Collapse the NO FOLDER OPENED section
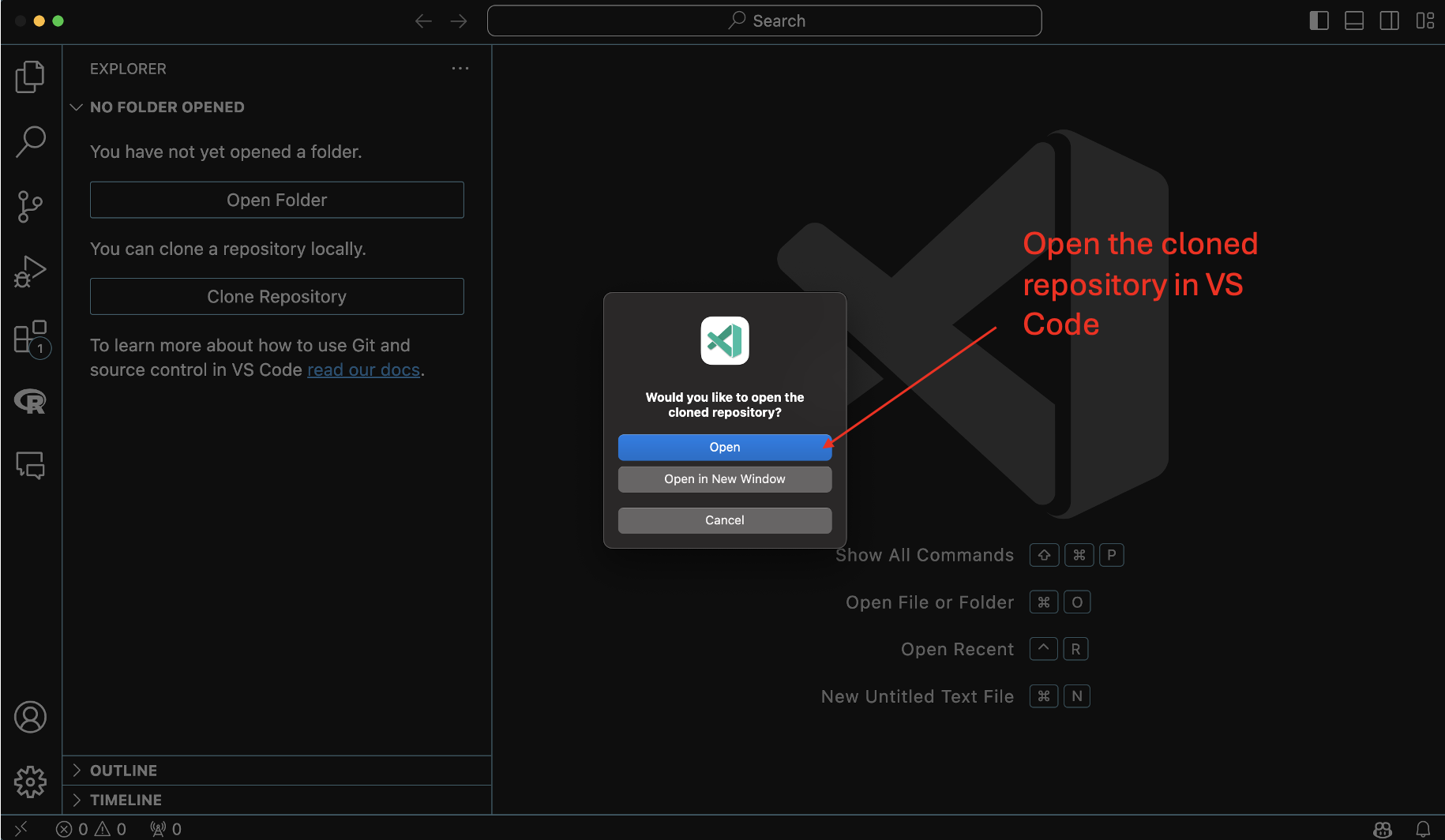This screenshot has width=1445, height=840. coord(276,107)
